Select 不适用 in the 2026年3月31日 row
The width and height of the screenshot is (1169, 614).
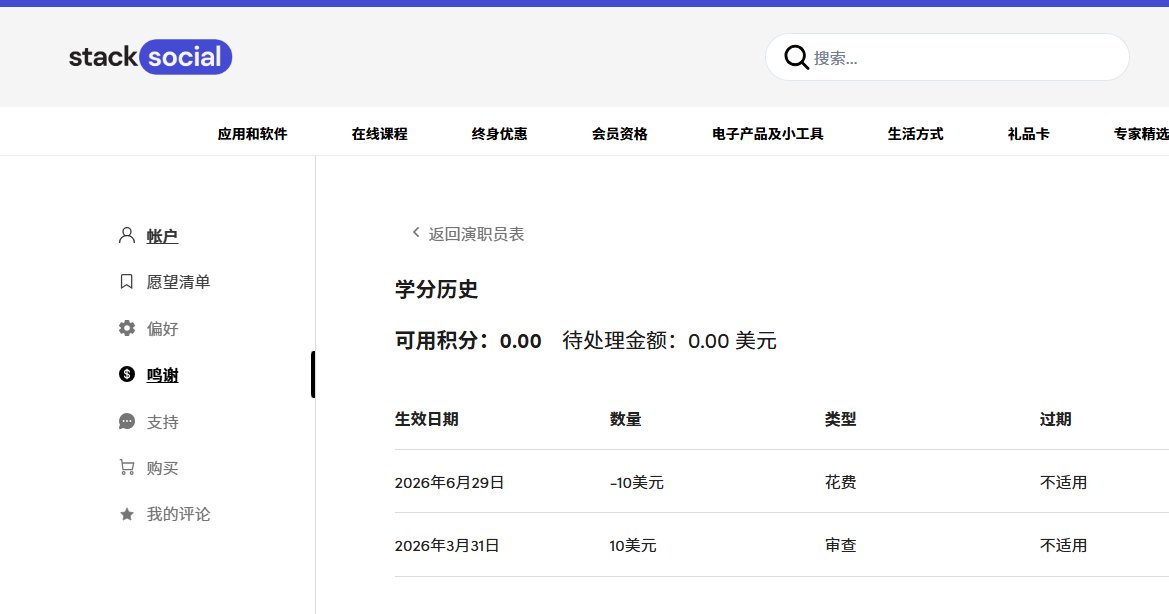[1063, 545]
